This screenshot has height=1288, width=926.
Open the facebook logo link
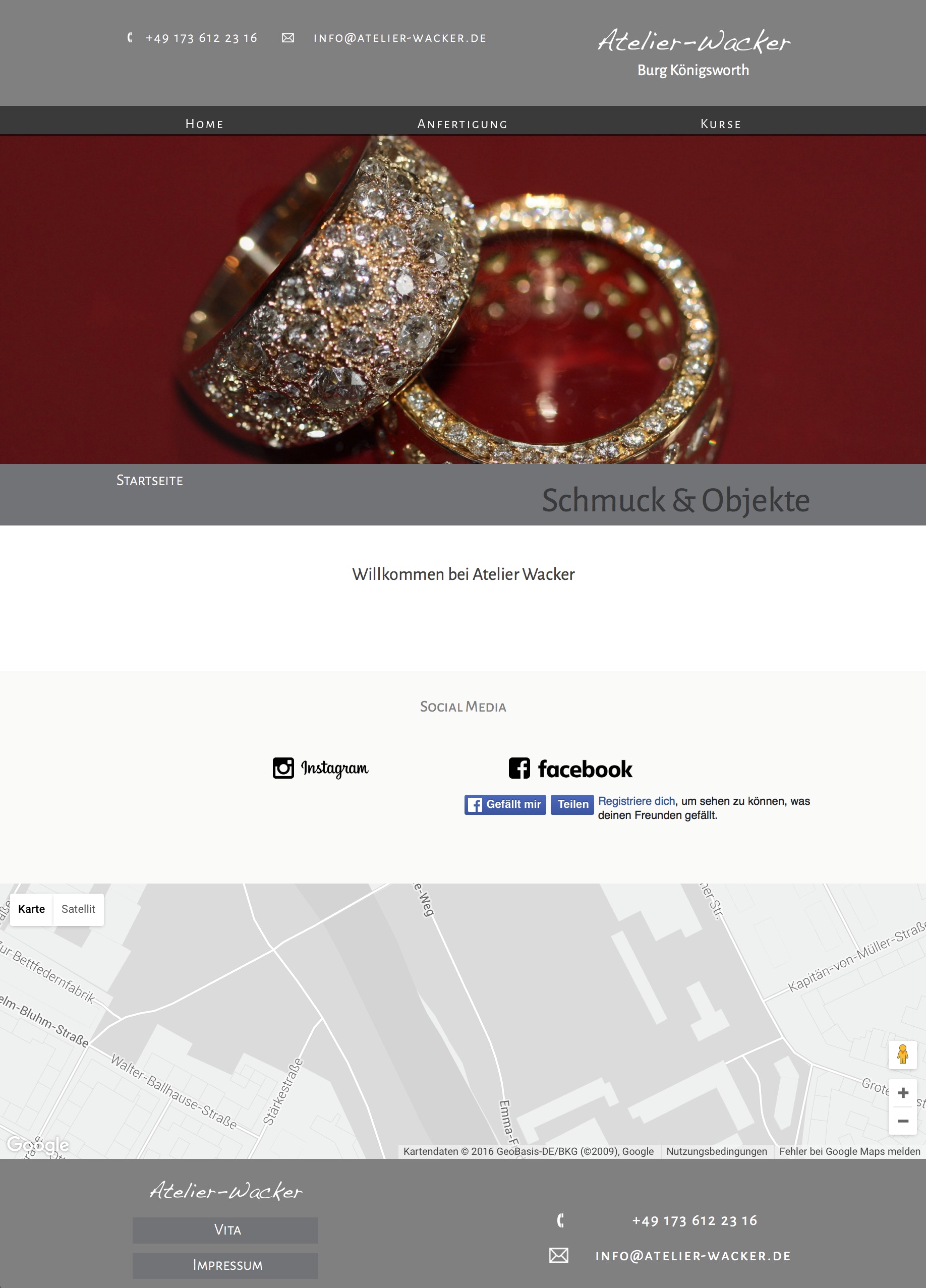pos(570,769)
